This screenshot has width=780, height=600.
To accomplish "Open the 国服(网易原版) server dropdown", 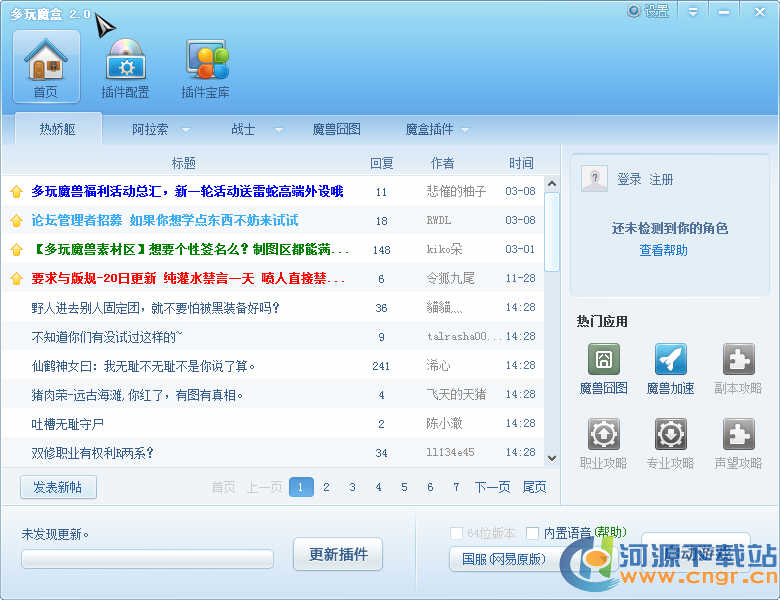I will click(x=503, y=558).
